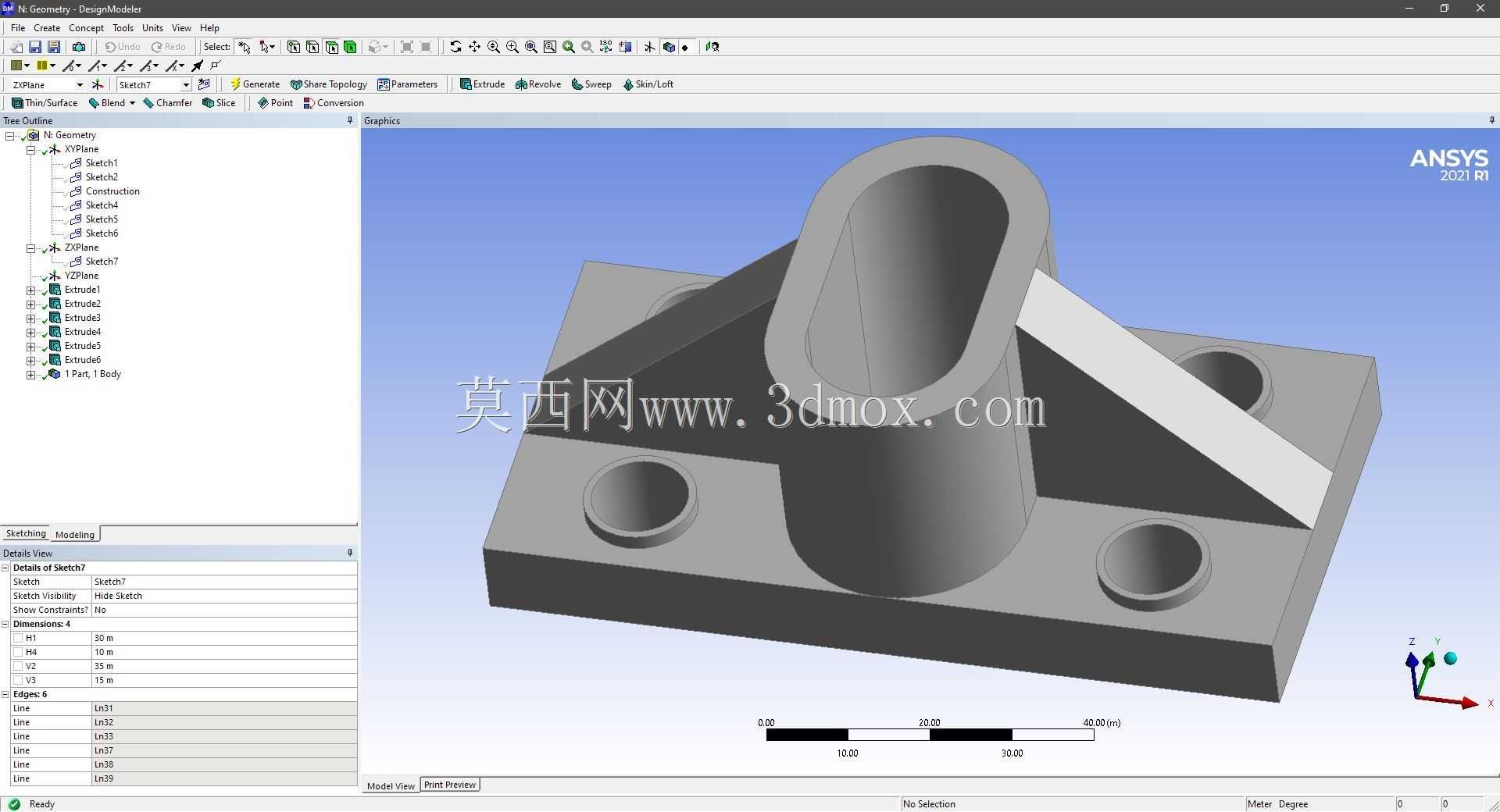Click the Conversion tool
The image size is (1500, 812).
tap(334, 103)
